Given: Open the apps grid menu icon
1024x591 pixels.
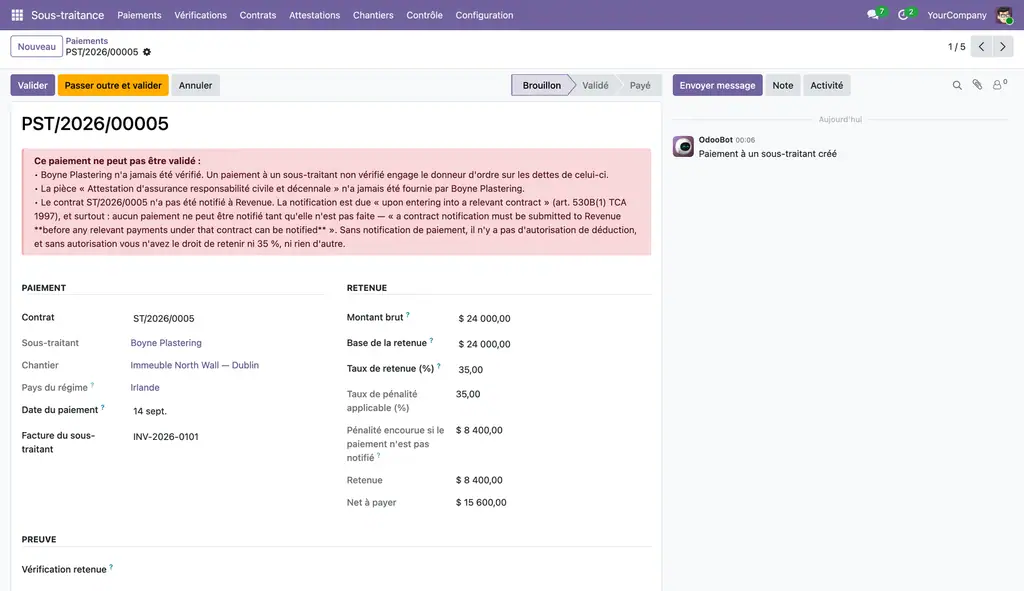Looking at the screenshot, I should point(17,15).
